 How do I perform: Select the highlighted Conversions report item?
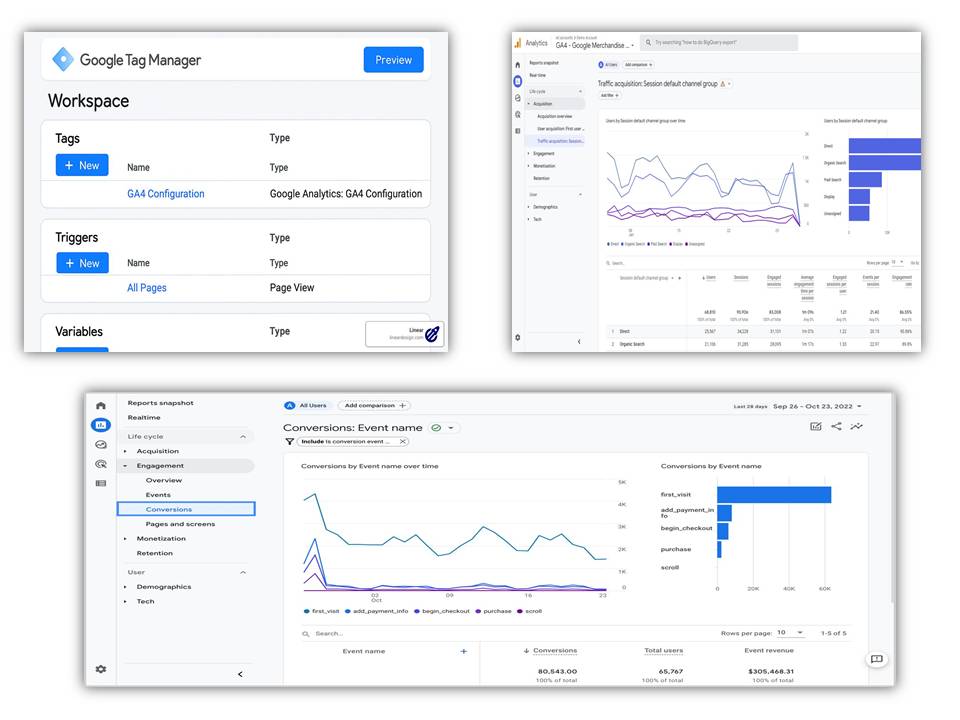[186, 509]
